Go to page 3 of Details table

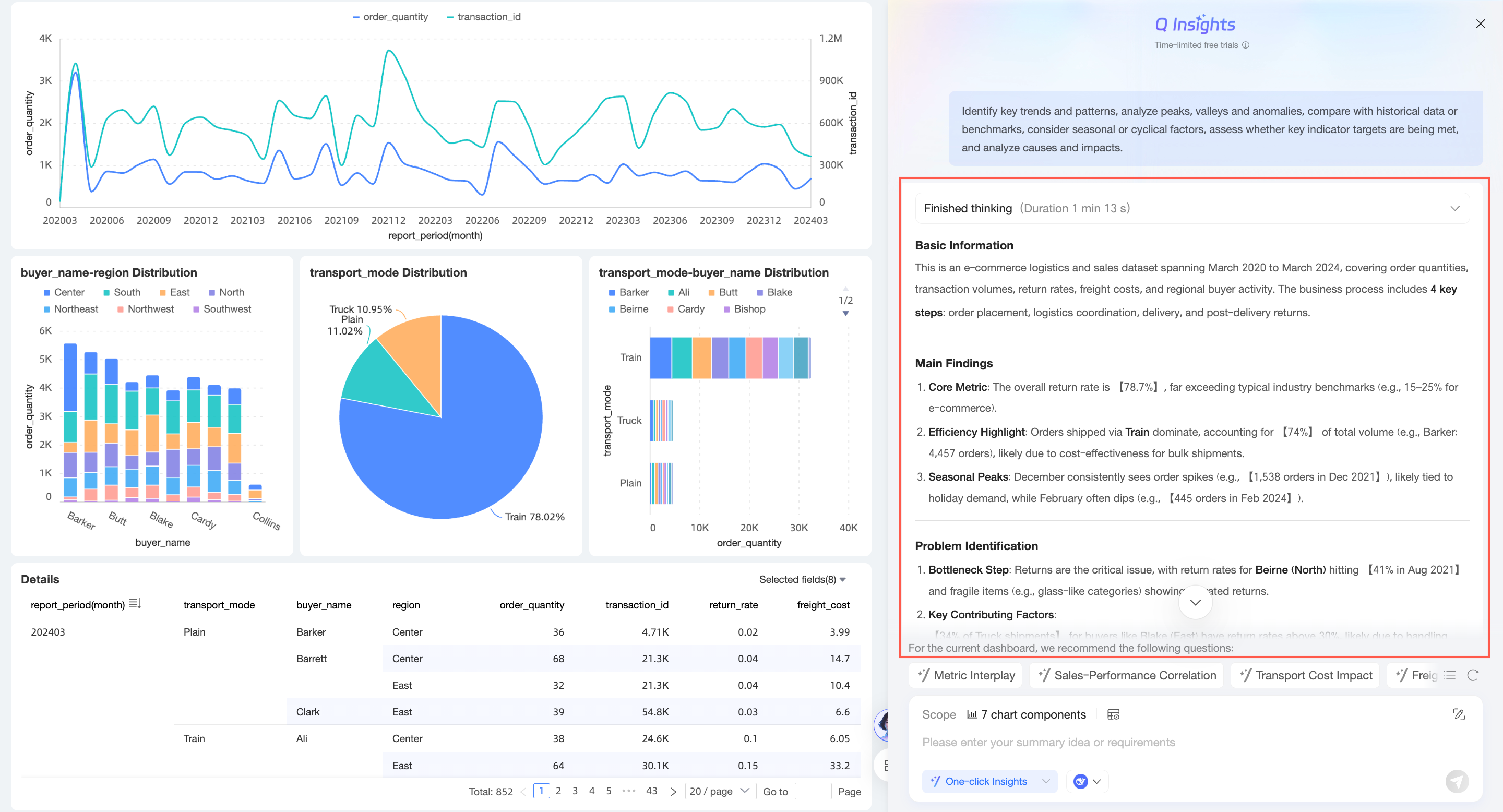pos(575,791)
